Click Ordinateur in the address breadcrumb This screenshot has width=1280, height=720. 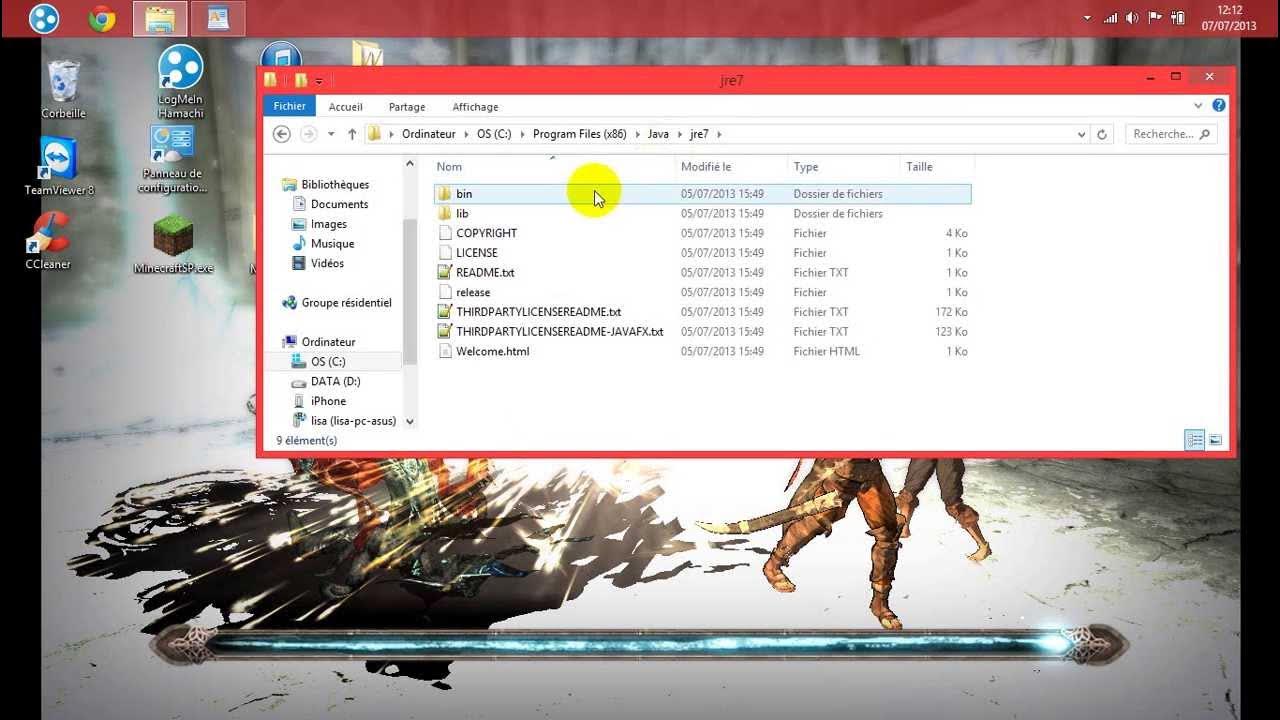pyautogui.click(x=428, y=134)
